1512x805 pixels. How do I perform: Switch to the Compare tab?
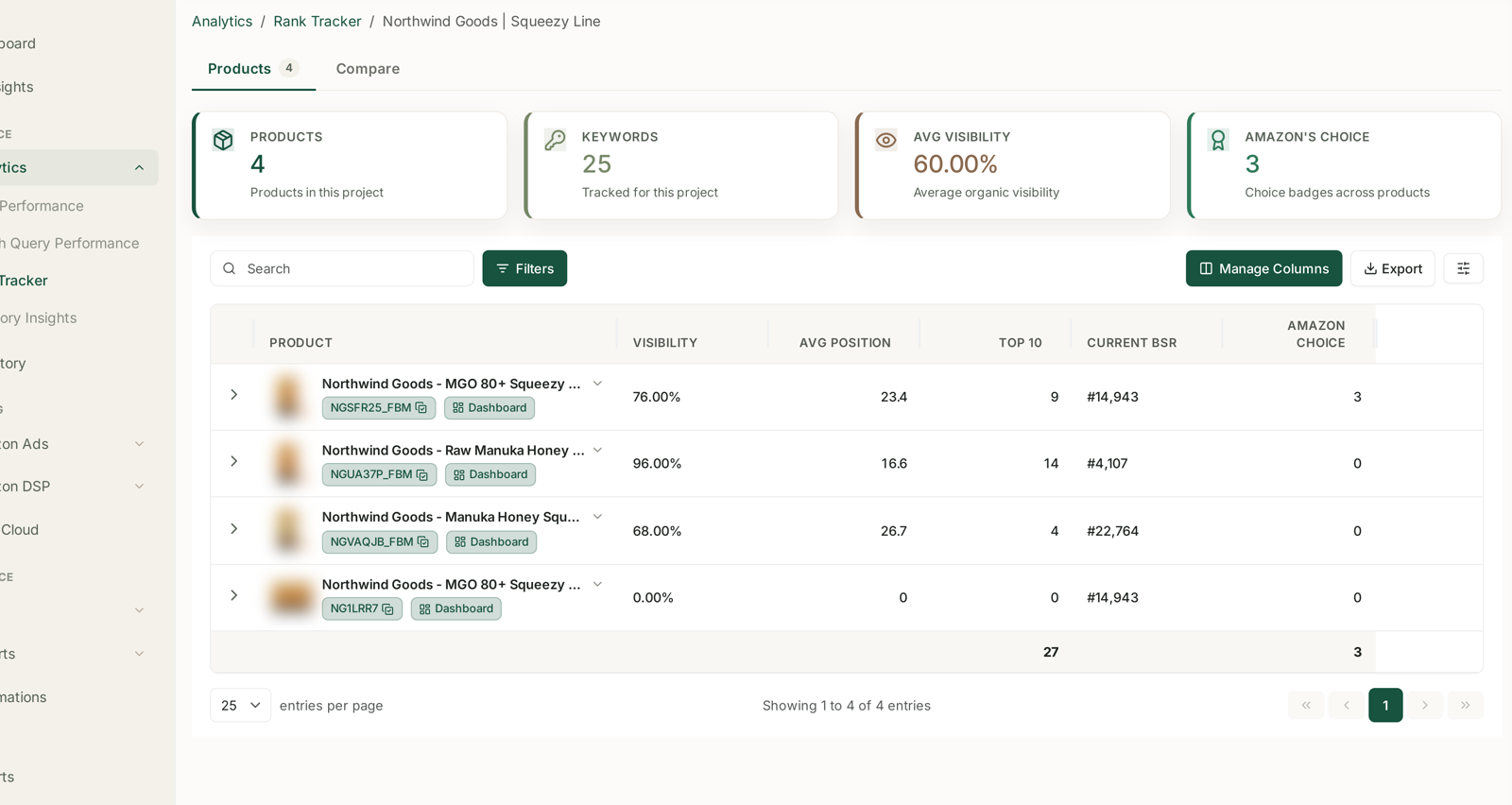(x=368, y=69)
